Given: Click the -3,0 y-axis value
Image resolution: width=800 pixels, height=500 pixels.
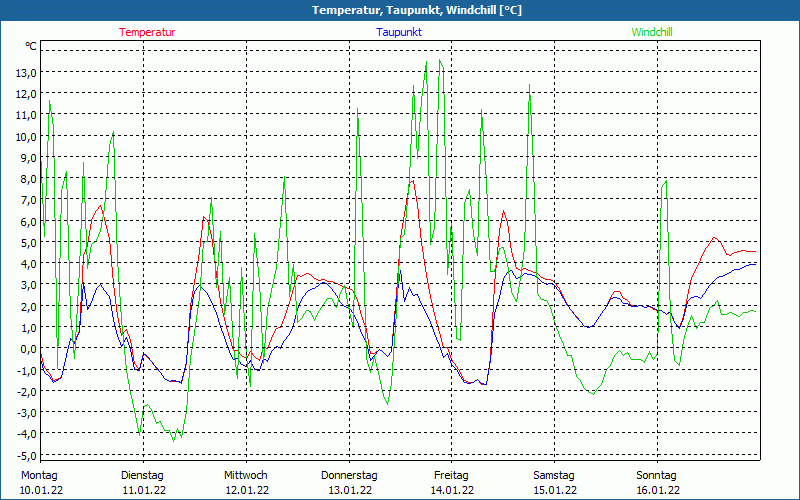Looking at the screenshot, I should point(26,412).
